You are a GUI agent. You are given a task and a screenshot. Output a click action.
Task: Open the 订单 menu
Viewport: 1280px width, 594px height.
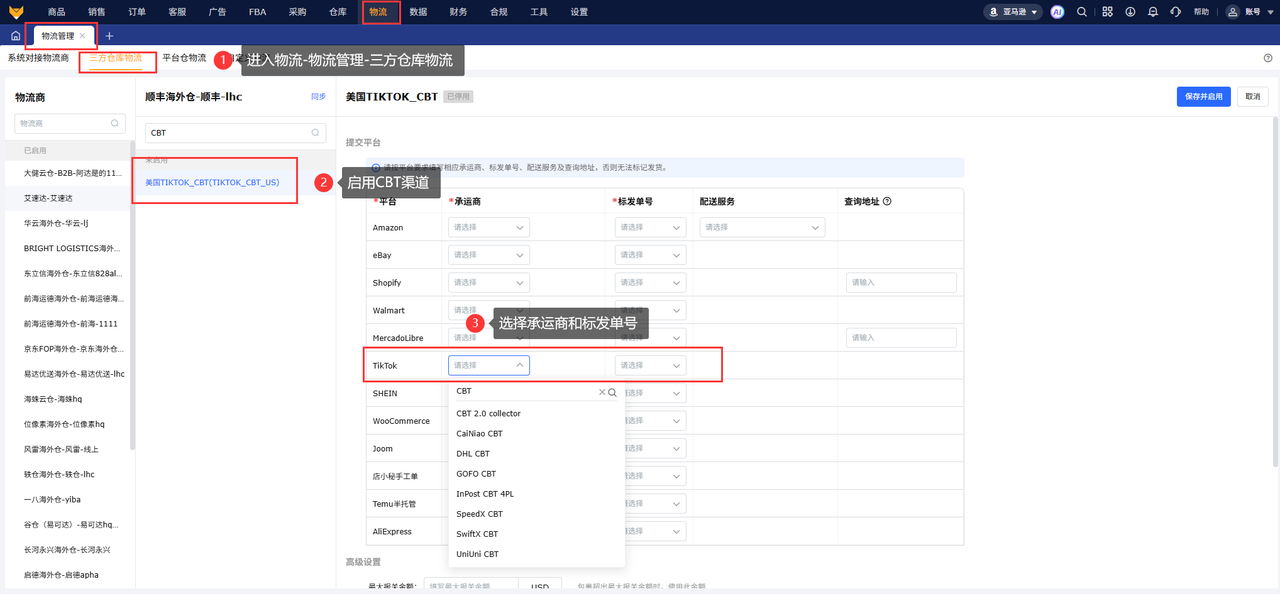coord(136,12)
